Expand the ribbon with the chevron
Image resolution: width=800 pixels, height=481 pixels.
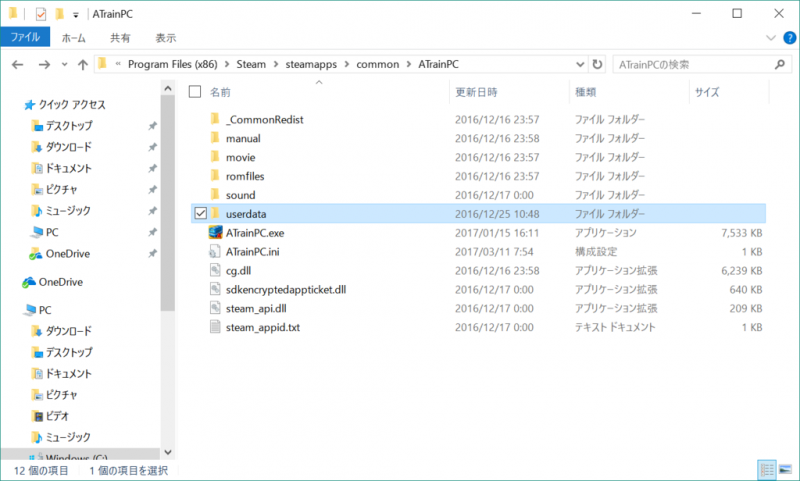[771, 38]
